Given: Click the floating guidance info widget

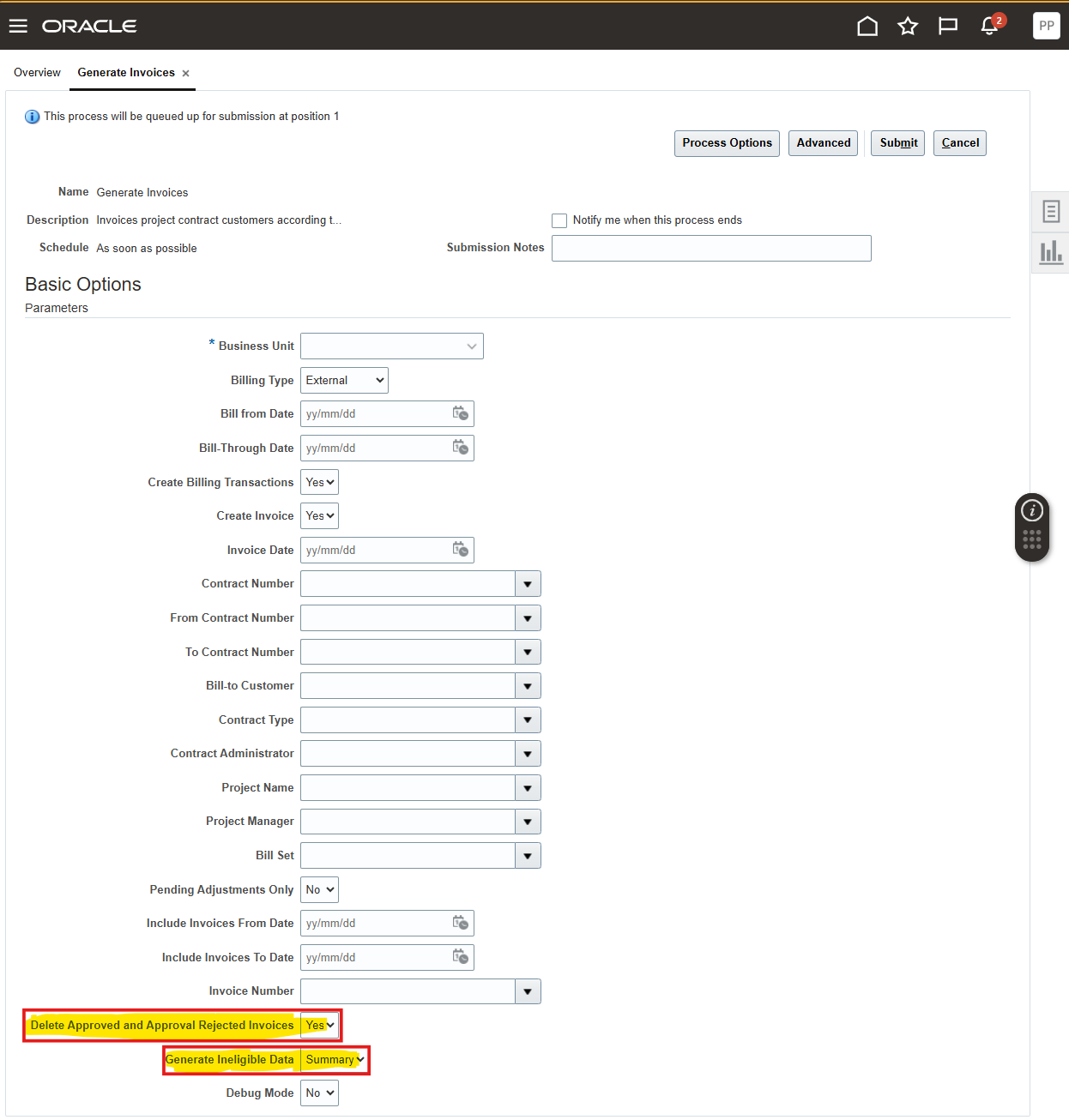Looking at the screenshot, I should point(1032,511).
